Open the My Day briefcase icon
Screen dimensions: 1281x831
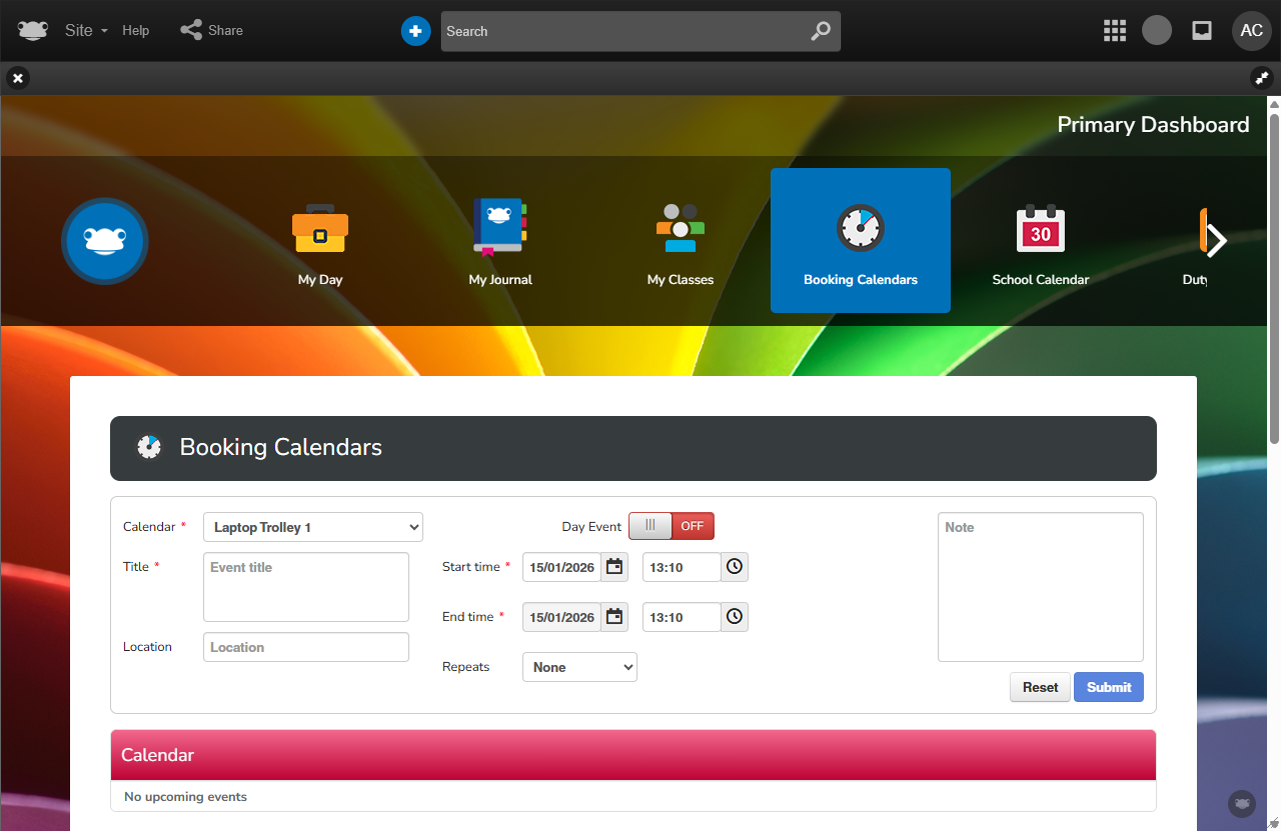tap(320, 230)
